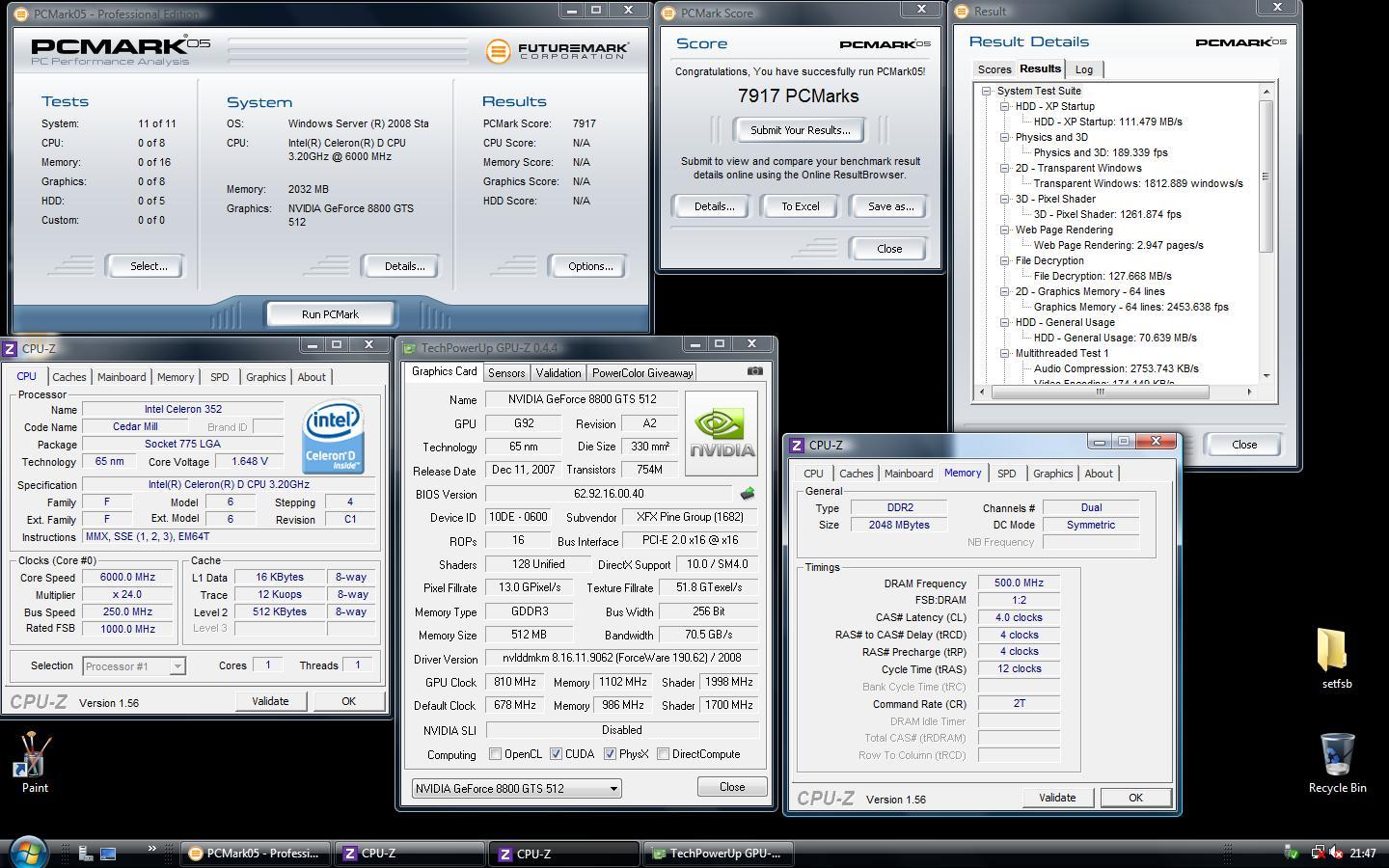Click the Result tree vertical scrollbar
This screenshot has height=868, width=1389.
tap(1266, 176)
